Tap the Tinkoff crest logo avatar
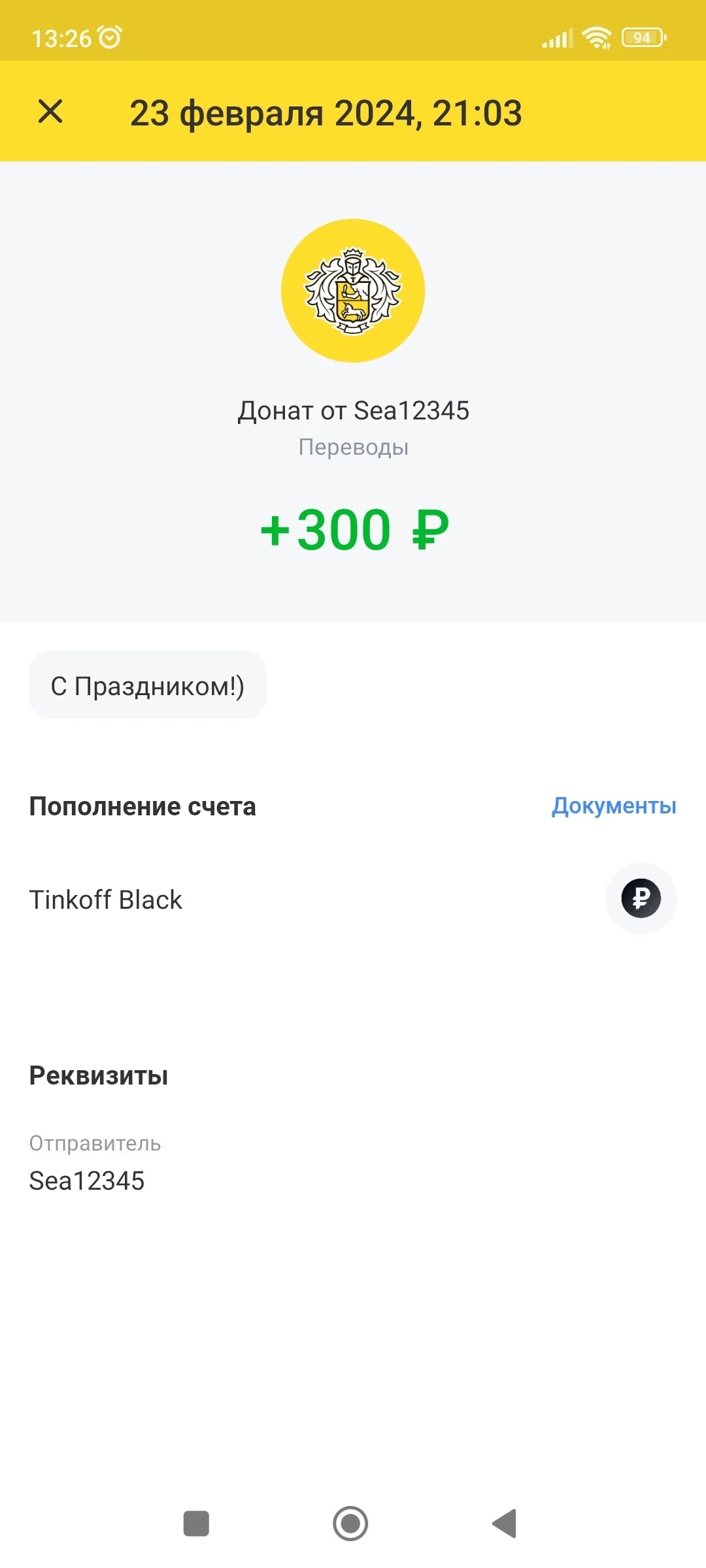The width and height of the screenshot is (706, 1568). pyautogui.click(x=353, y=291)
